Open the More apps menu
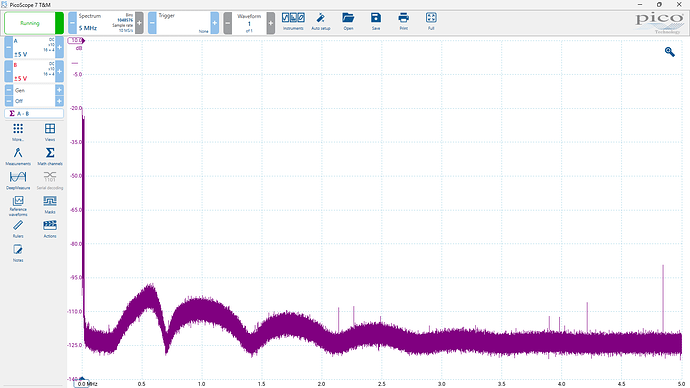 point(18,132)
